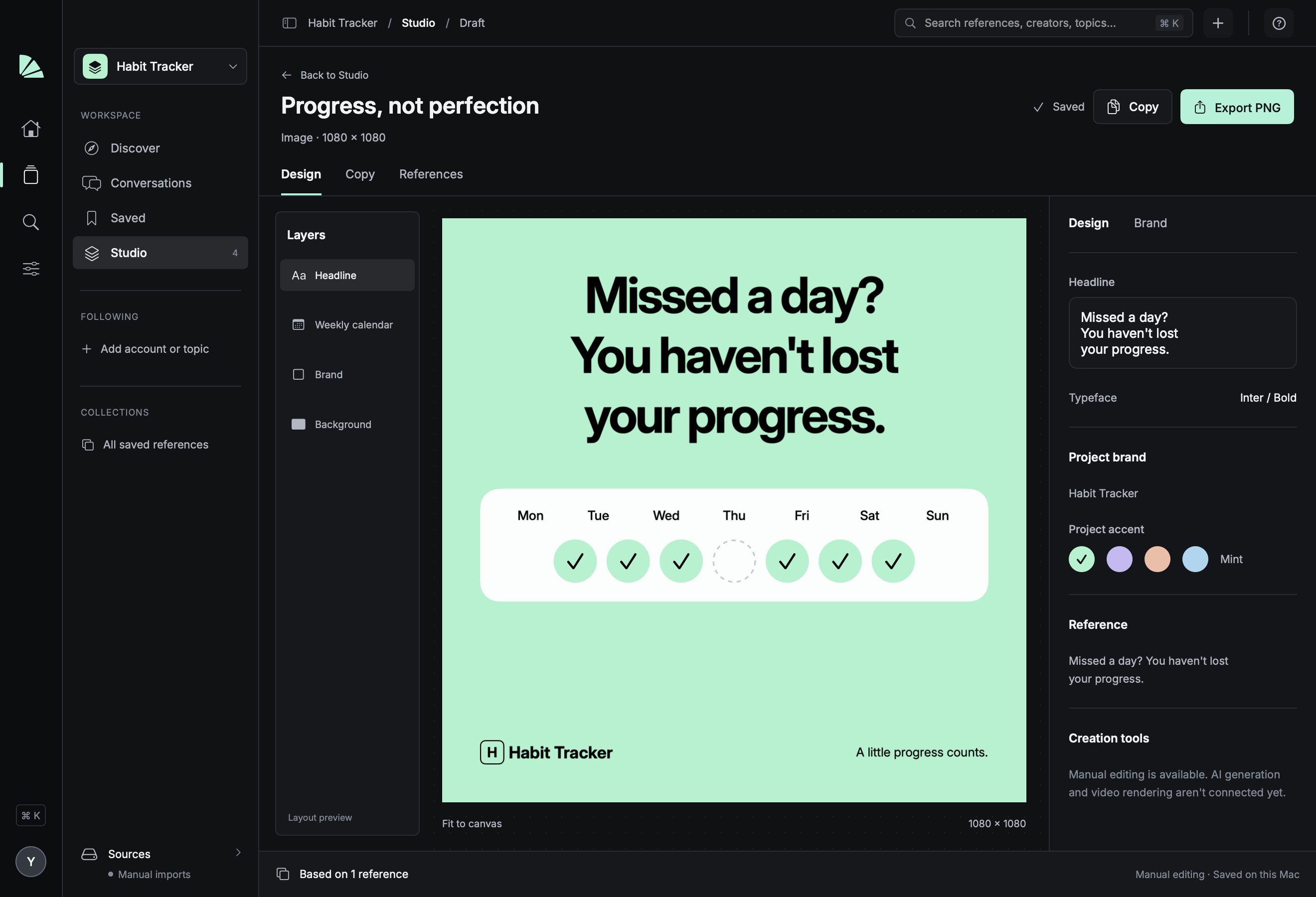The width and height of the screenshot is (1316, 897).
Task: Click the plus button in the top bar
Action: click(x=1218, y=23)
